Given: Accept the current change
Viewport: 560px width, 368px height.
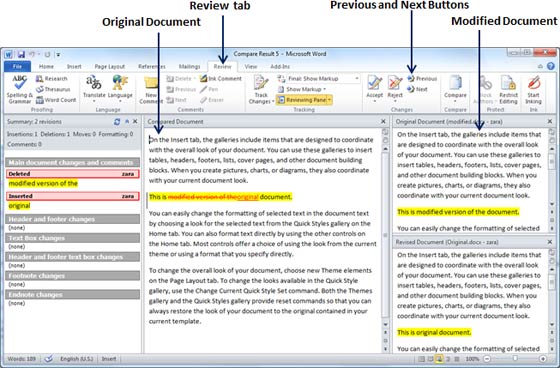Looking at the screenshot, I should [374, 89].
